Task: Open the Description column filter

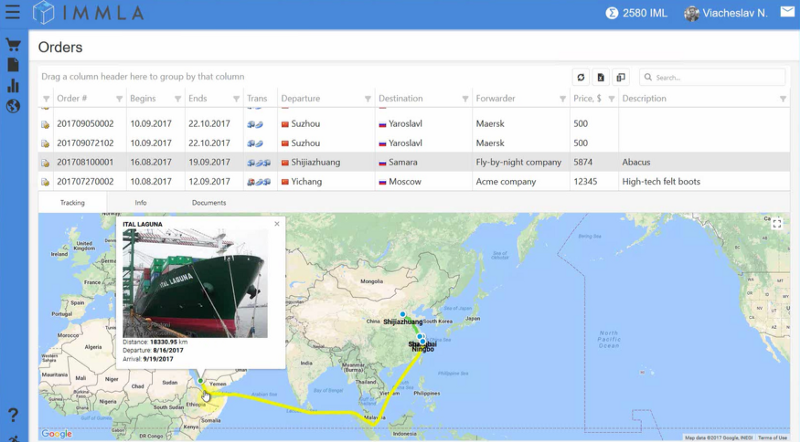Action: click(x=783, y=99)
